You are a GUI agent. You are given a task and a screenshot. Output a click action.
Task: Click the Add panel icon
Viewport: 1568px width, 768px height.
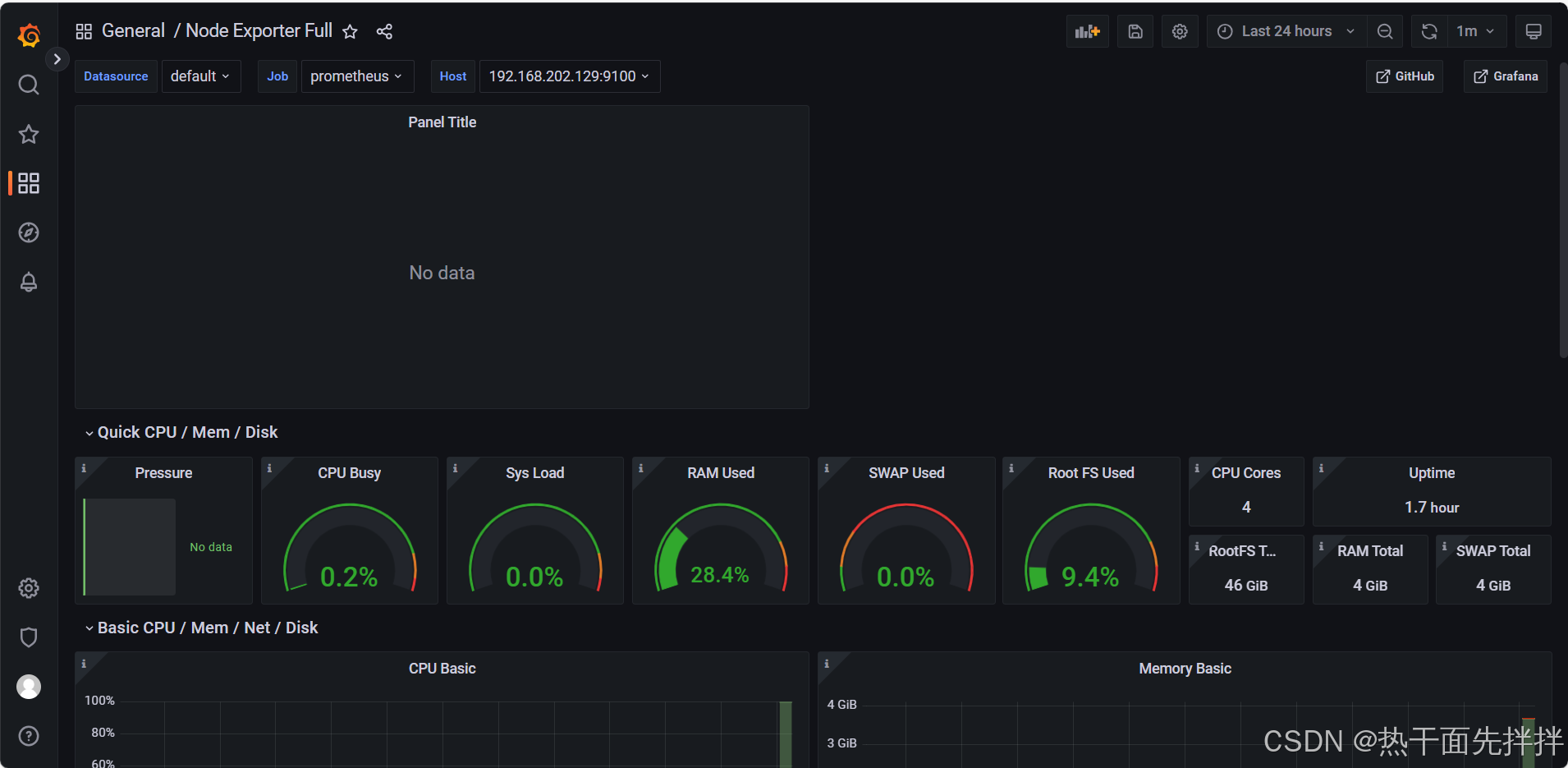pyautogui.click(x=1087, y=31)
